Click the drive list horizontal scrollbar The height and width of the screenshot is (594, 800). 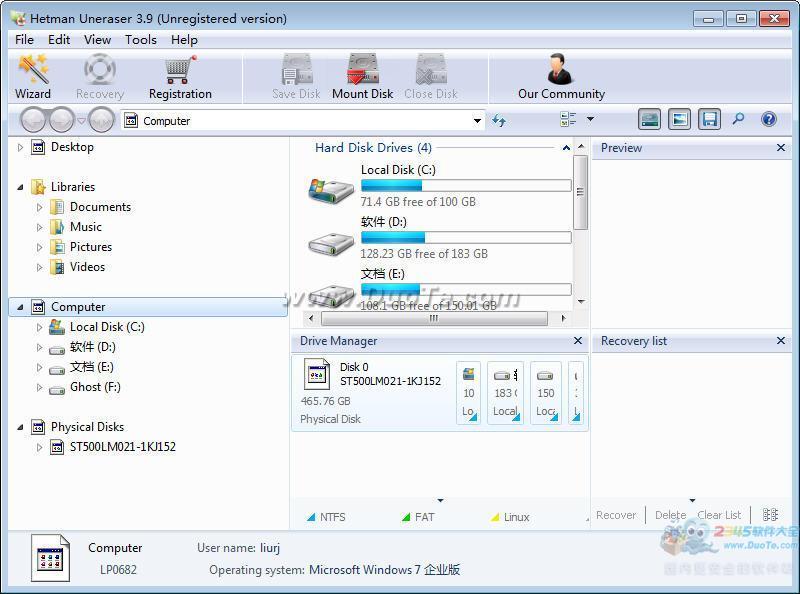434,318
